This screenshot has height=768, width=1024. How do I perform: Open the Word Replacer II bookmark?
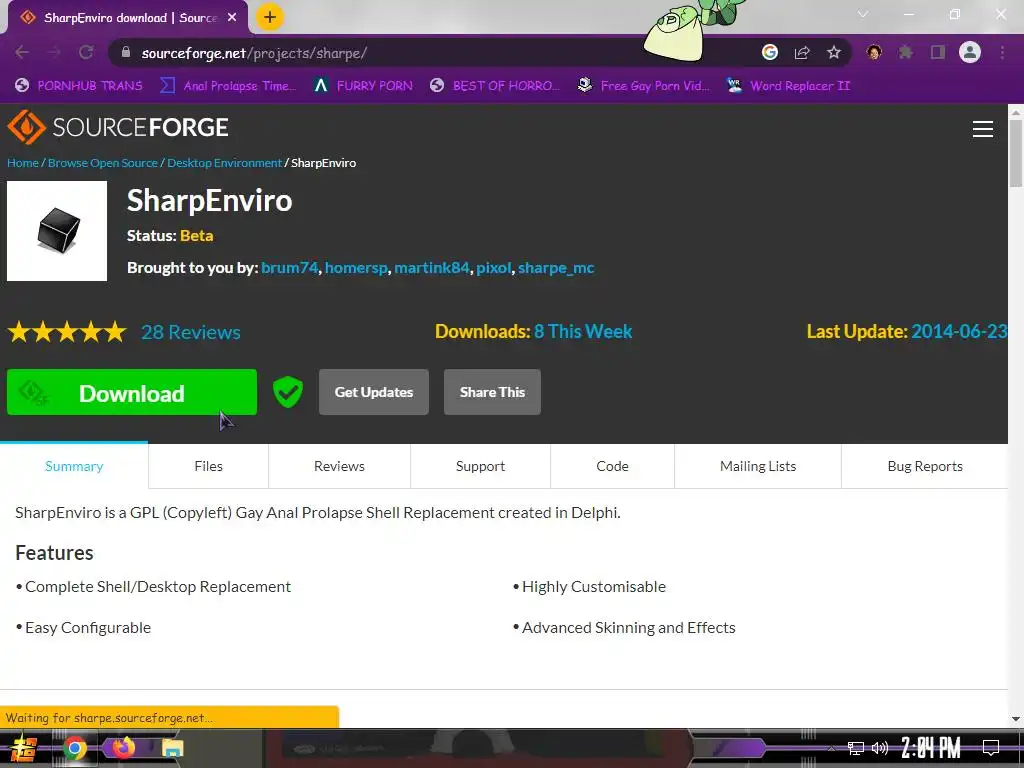(x=788, y=86)
